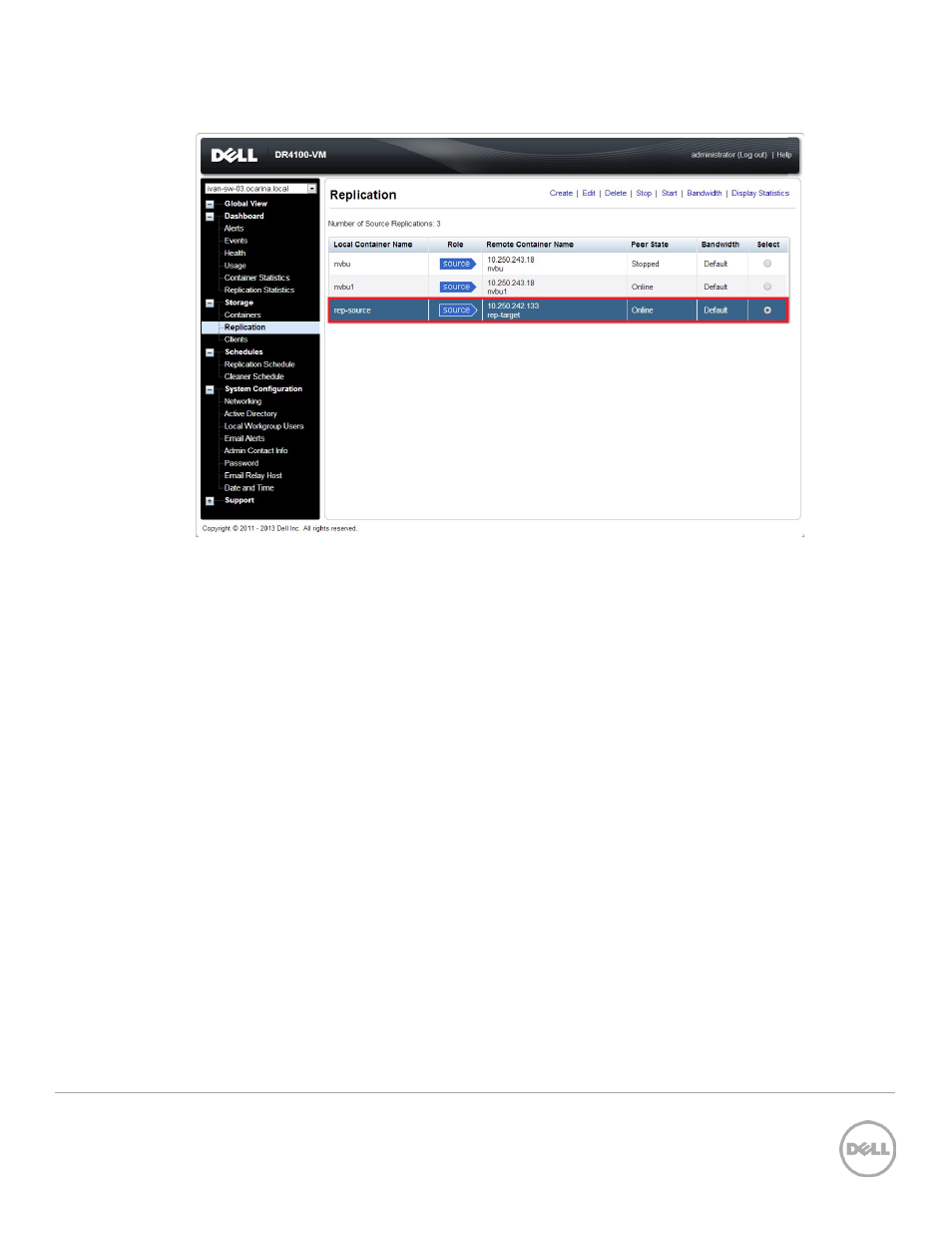Open the Usage page

(x=235, y=266)
